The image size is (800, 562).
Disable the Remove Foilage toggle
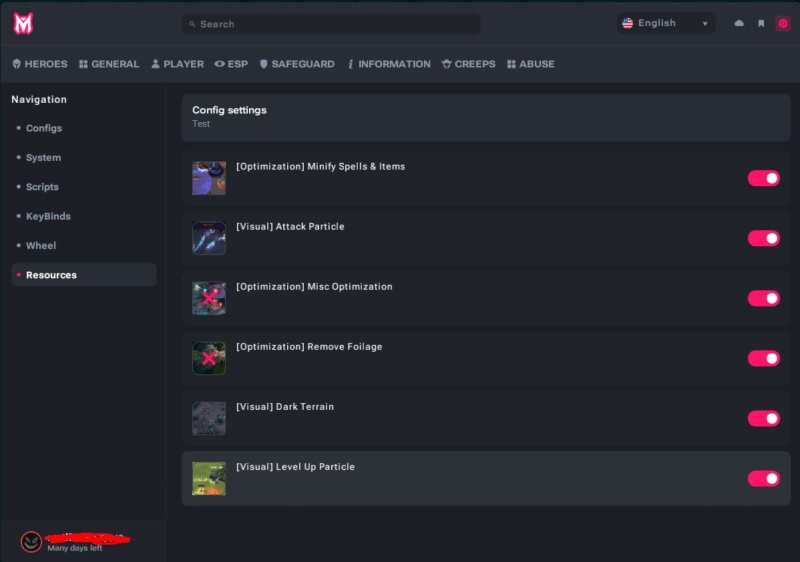coord(764,358)
